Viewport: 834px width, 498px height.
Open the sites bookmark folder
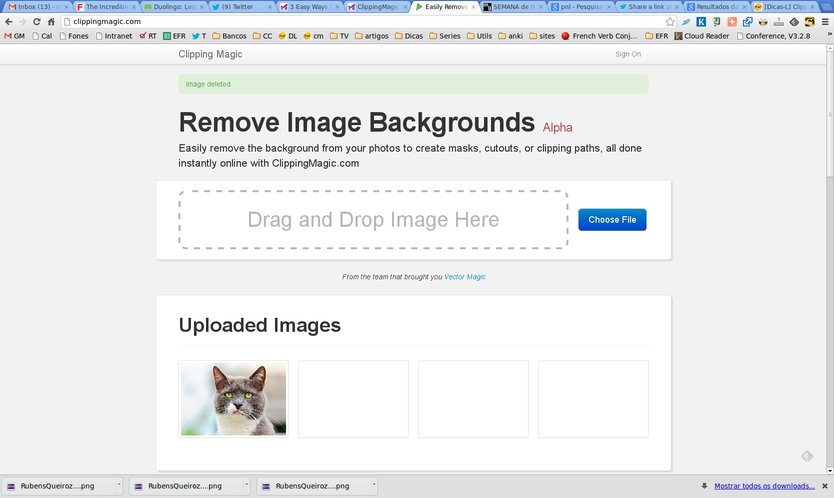click(542, 36)
